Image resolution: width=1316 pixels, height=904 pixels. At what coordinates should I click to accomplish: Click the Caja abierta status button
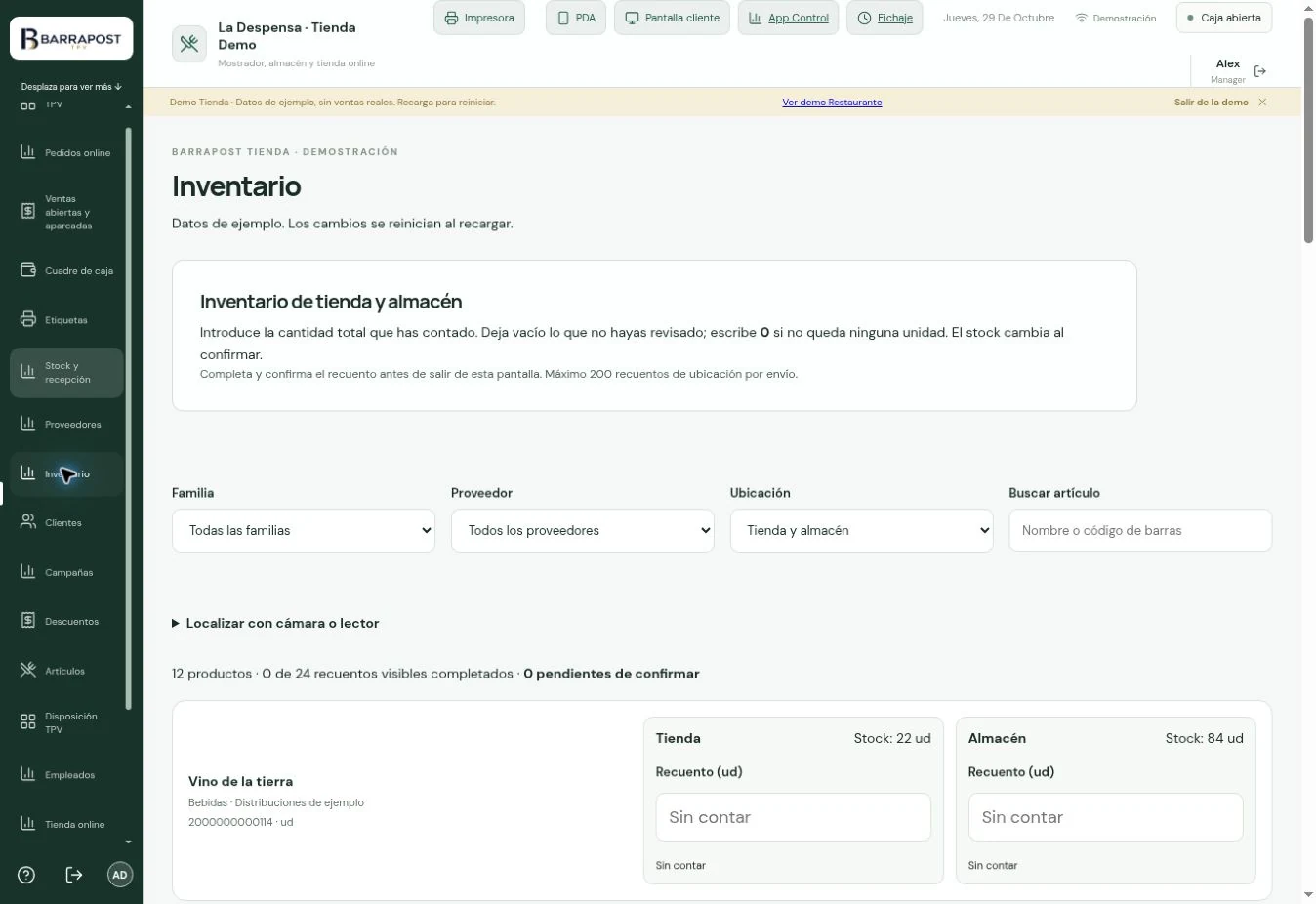(1224, 18)
